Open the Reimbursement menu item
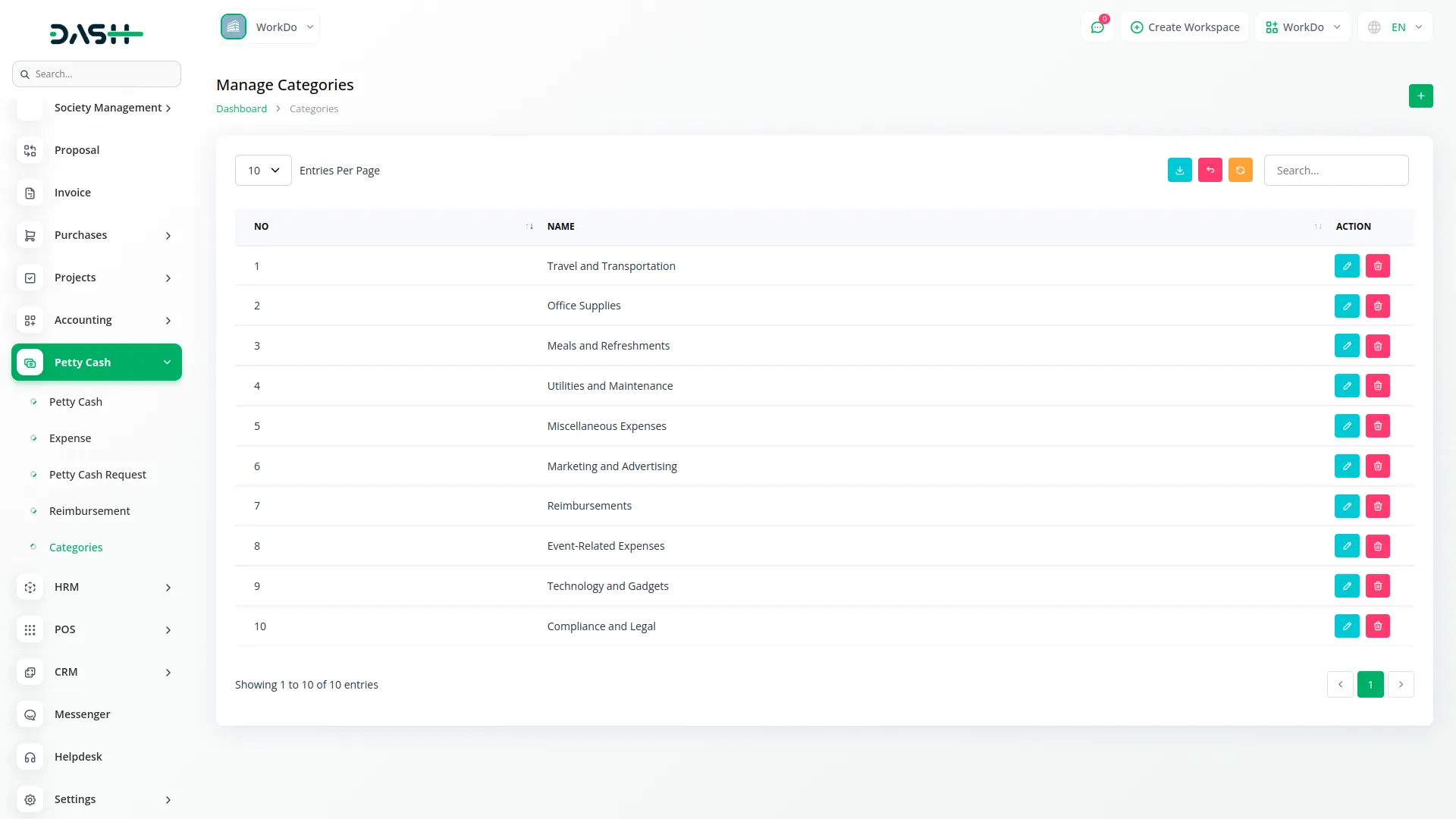The height and width of the screenshot is (819, 1456). point(89,510)
